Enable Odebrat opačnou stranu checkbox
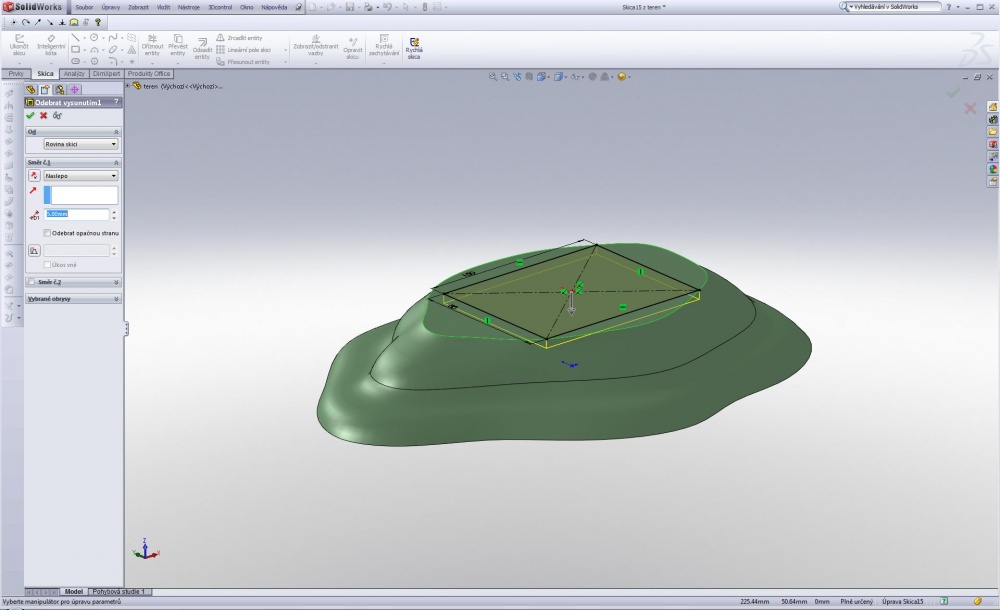Screen dimensions: 1000x610 (x=47, y=233)
